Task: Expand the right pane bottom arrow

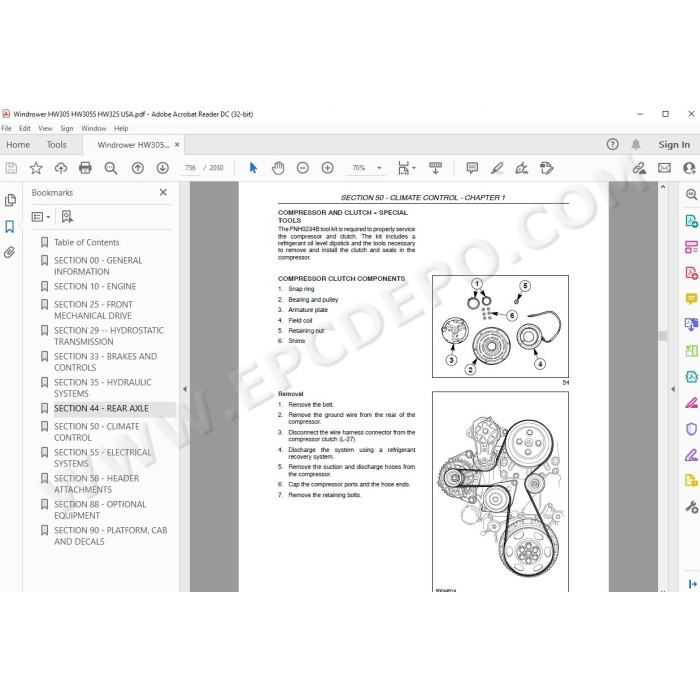Action: [692, 583]
